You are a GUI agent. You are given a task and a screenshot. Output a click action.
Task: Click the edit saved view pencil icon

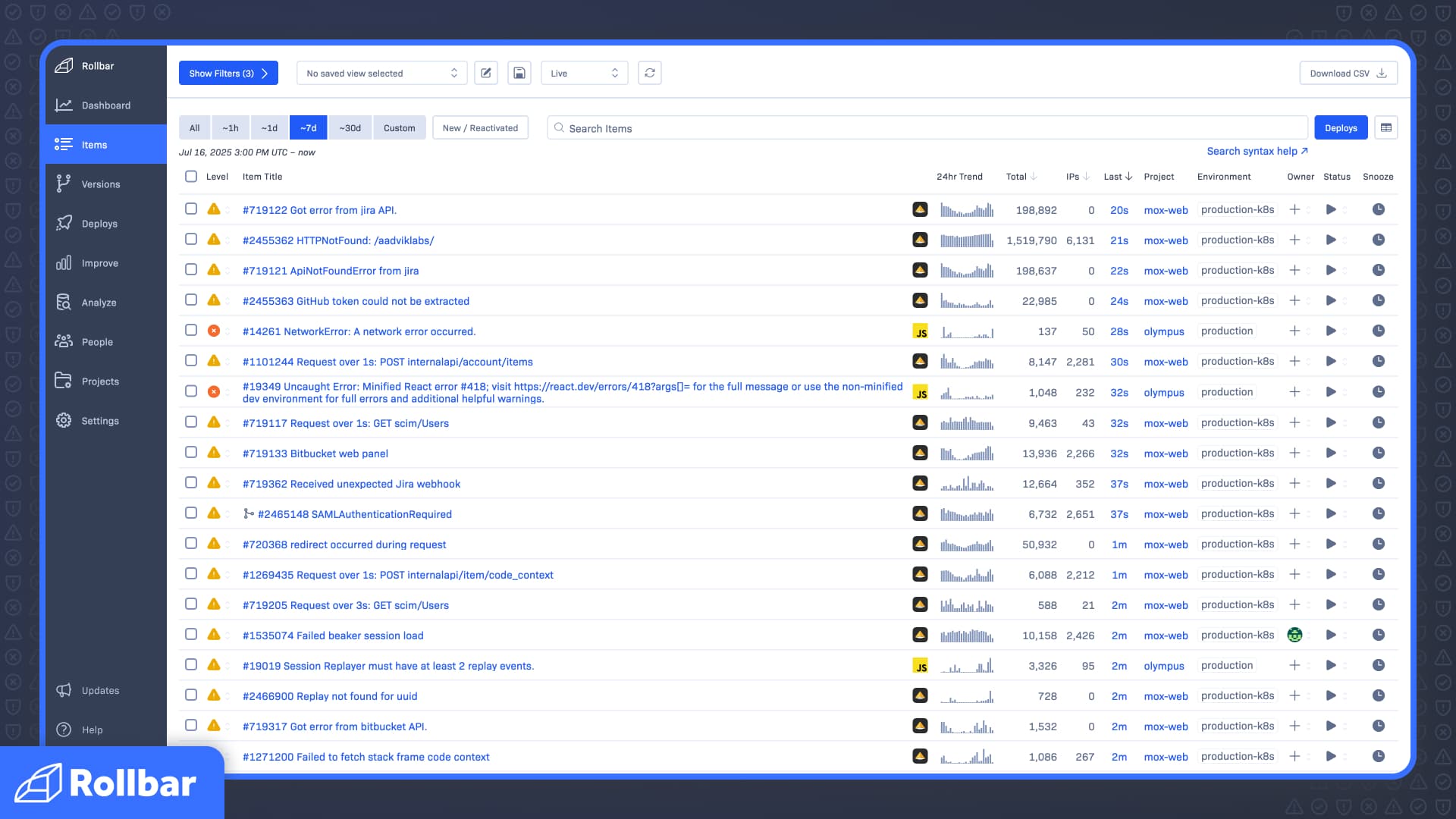(485, 73)
